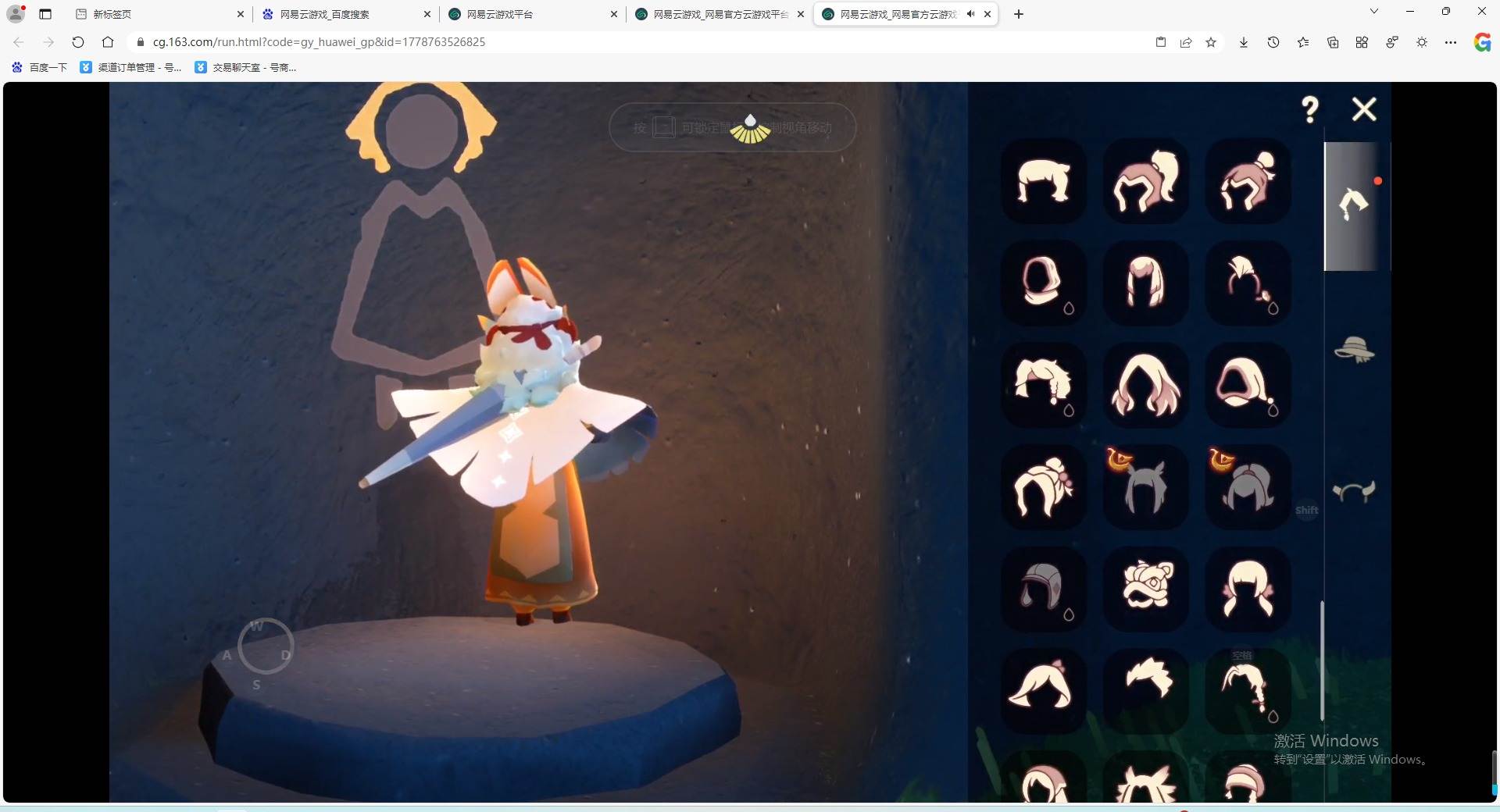Viewport: 1500px width, 812px height.
Task: Select the grey bun hairstyle with flame badge
Action: coord(1248,487)
